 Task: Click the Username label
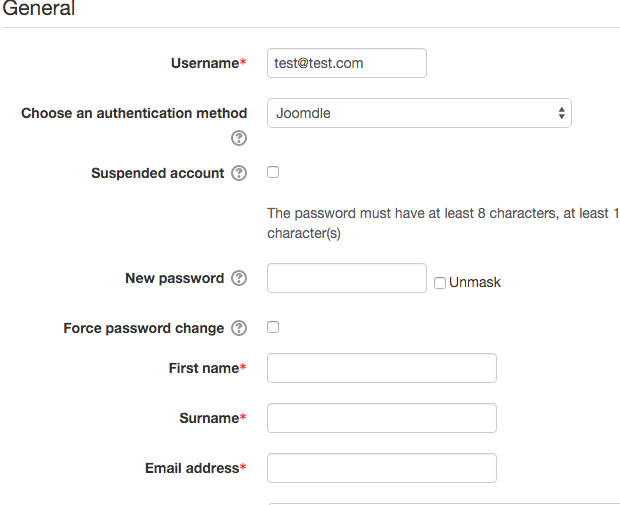click(205, 63)
